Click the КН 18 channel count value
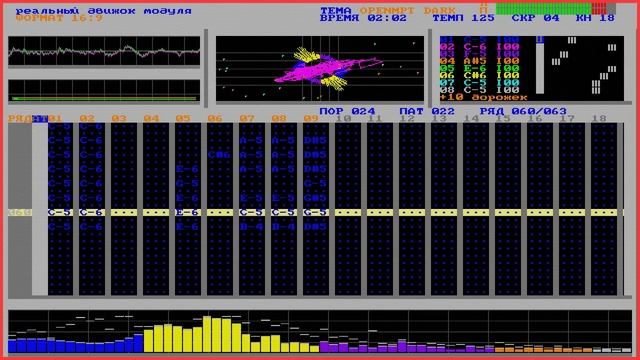Screen dimensions: 640x360 (595, 18)
